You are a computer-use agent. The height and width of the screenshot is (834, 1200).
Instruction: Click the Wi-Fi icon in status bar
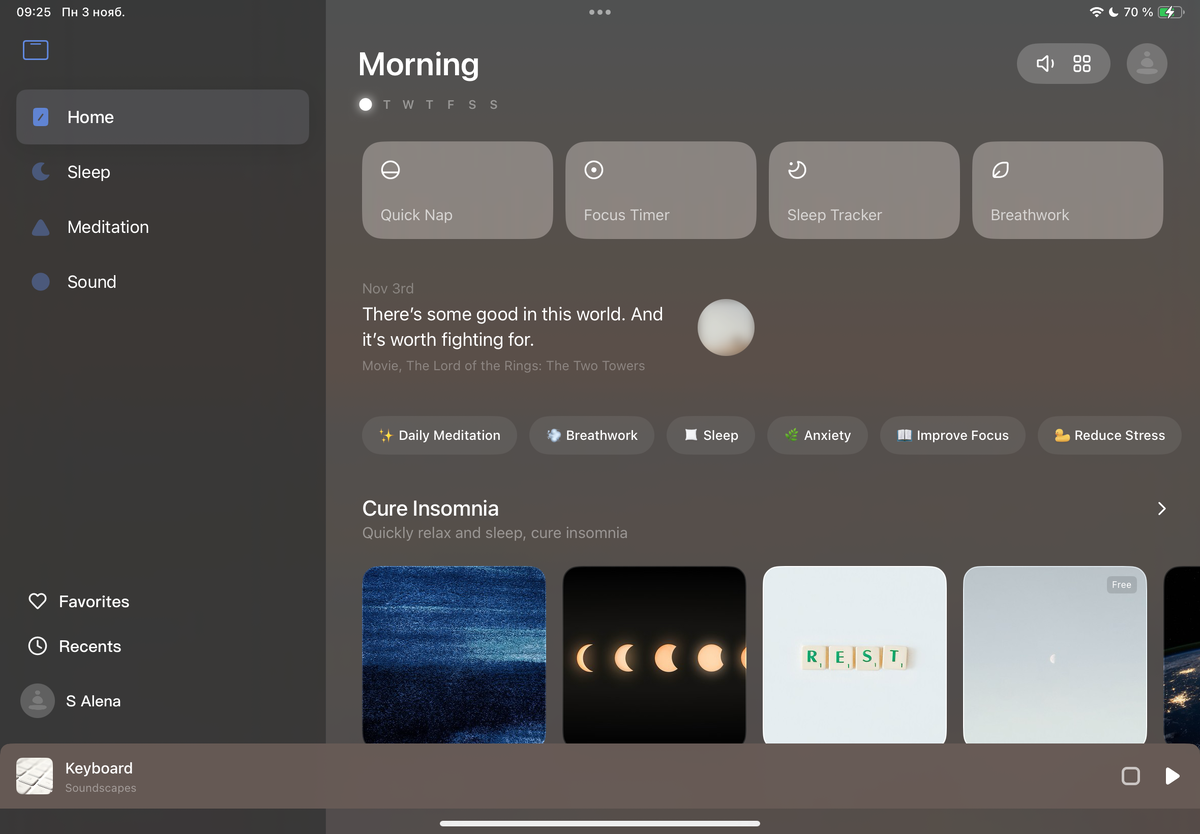[x=1097, y=12]
